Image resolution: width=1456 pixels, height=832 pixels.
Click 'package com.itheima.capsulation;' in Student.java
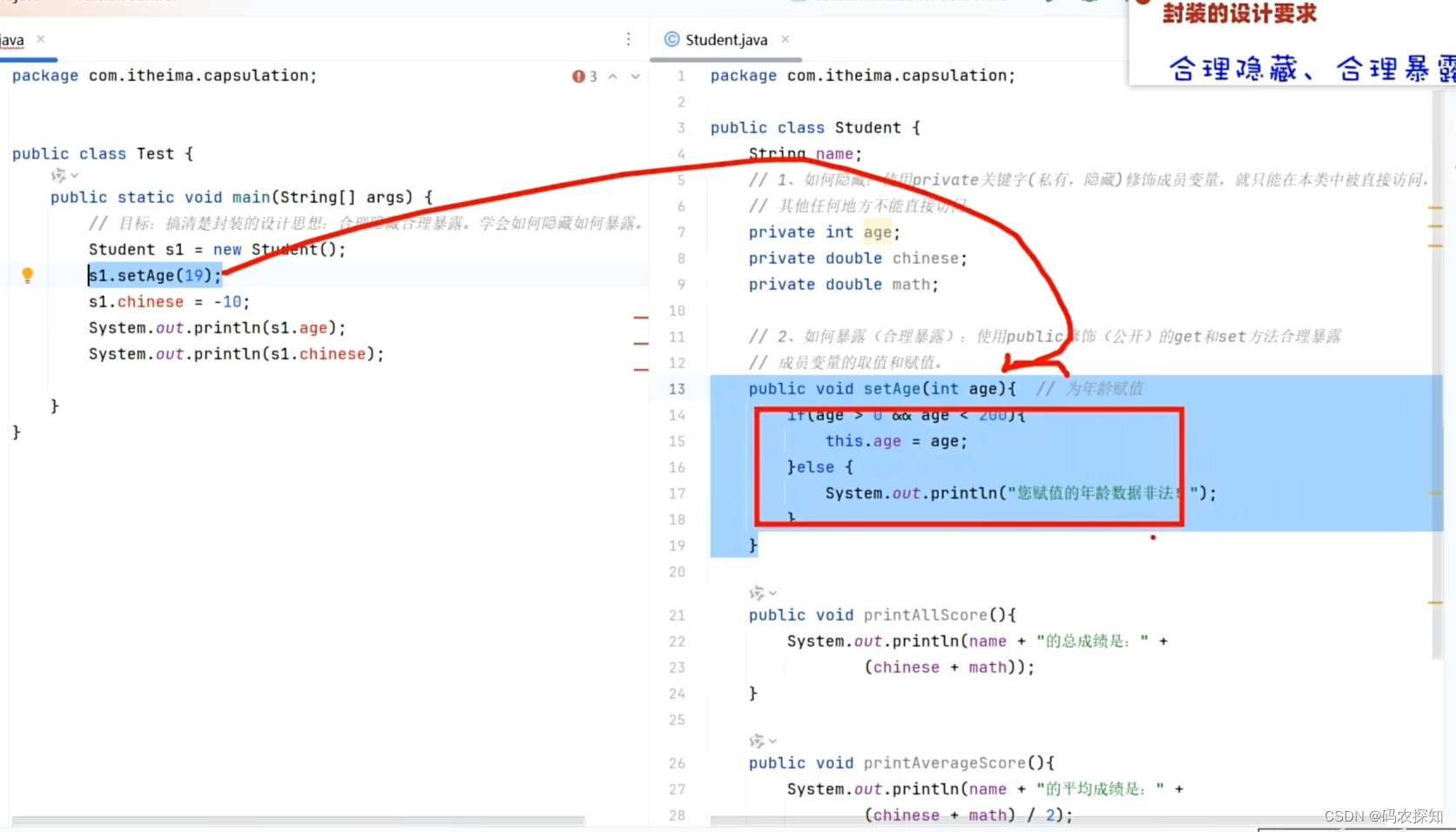pyautogui.click(x=863, y=76)
